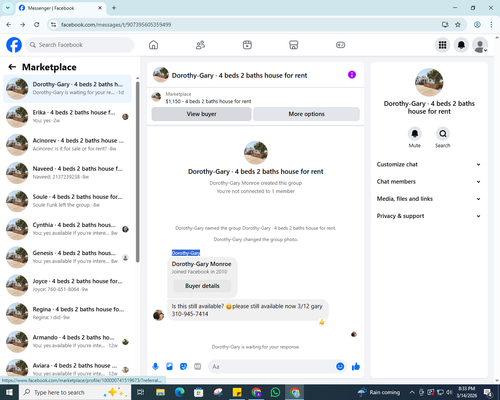500x400 pixels.
Task: Bookmark this page with the star icon
Action: [458, 25]
